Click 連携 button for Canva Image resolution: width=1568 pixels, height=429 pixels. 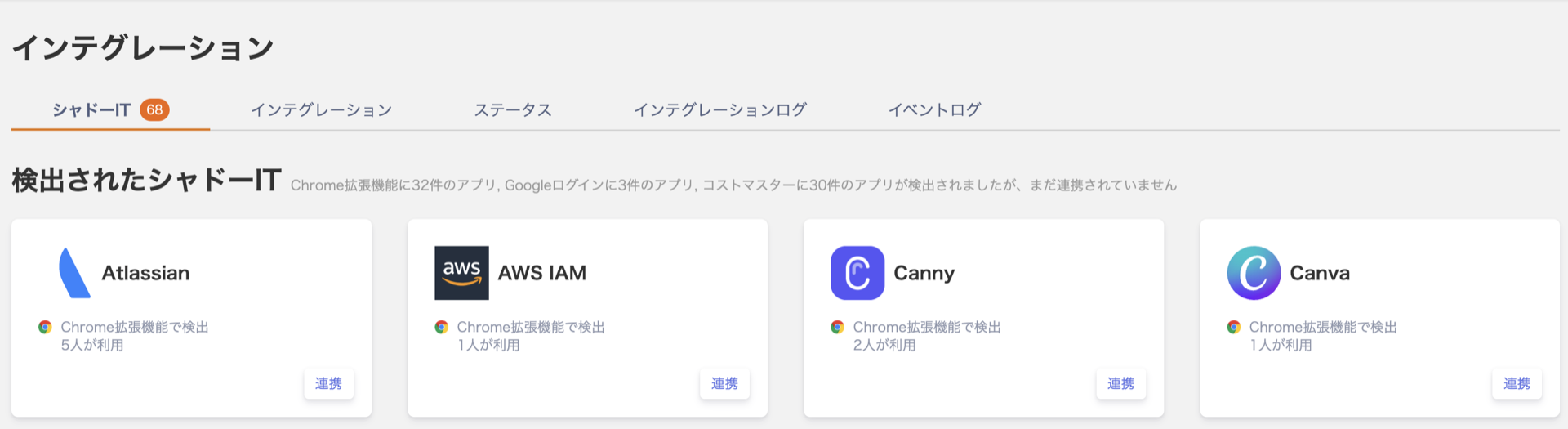click(1517, 383)
